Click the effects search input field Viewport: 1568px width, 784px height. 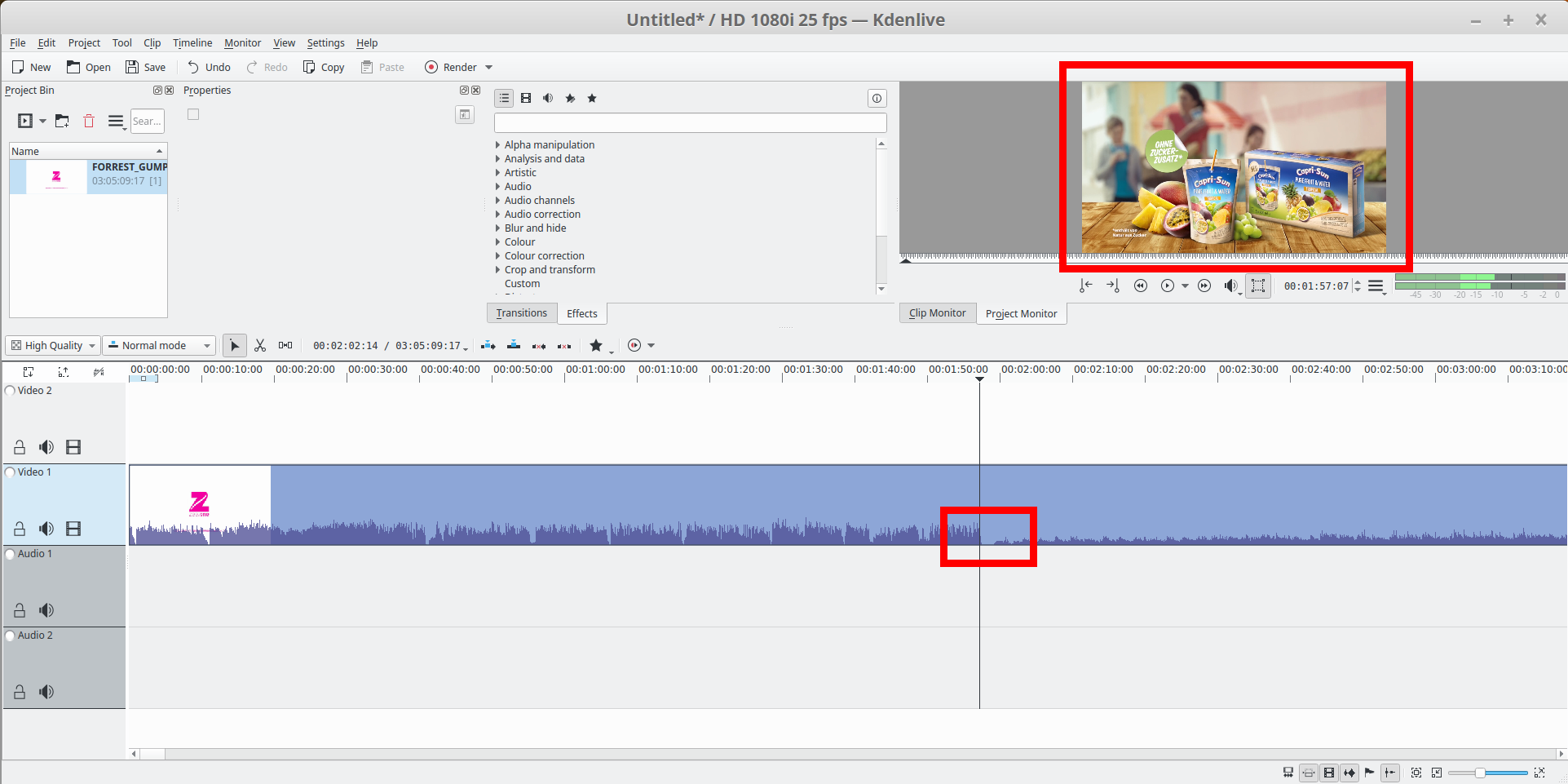690,123
